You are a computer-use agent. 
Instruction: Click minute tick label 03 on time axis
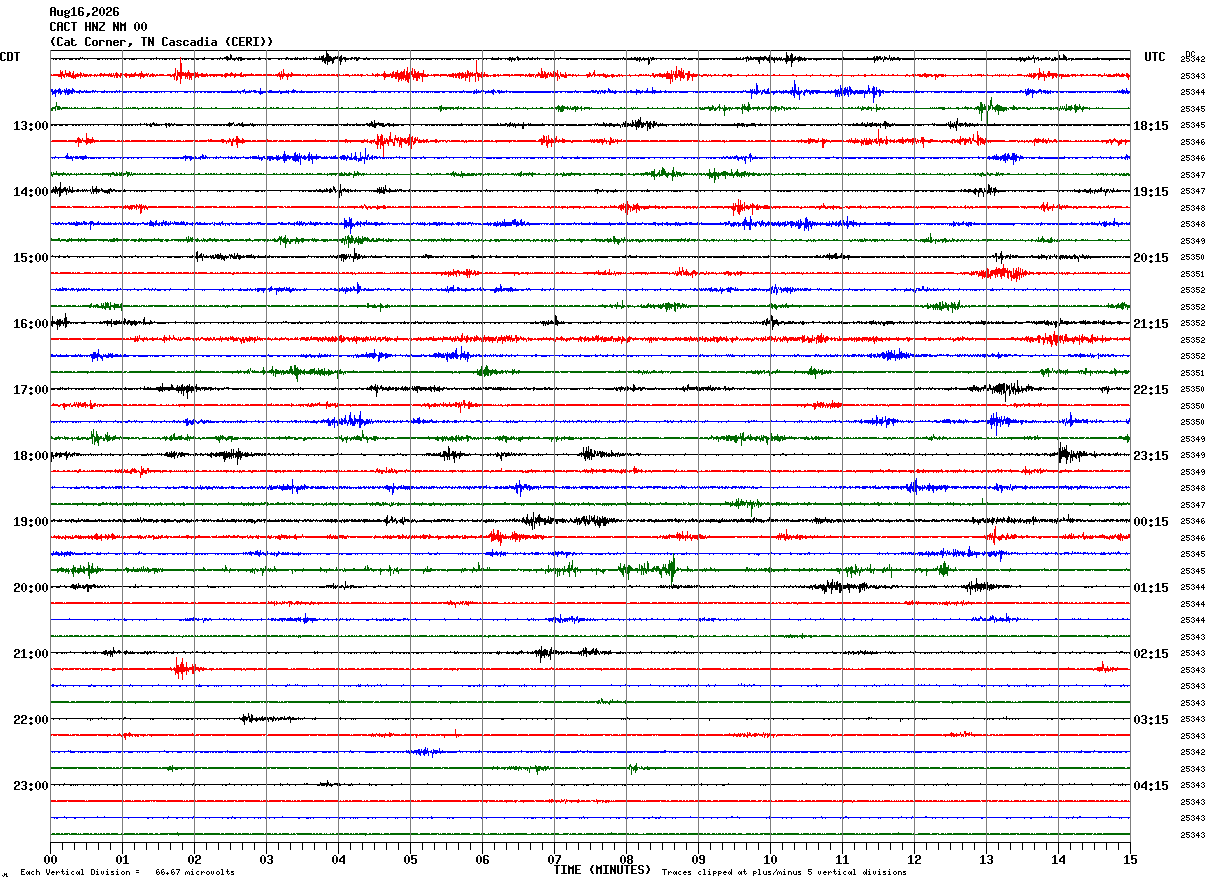coord(266,859)
